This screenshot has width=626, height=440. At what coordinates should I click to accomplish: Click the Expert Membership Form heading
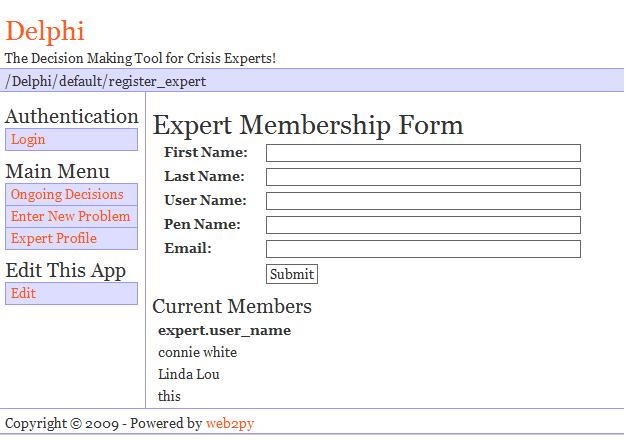point(308,125)
